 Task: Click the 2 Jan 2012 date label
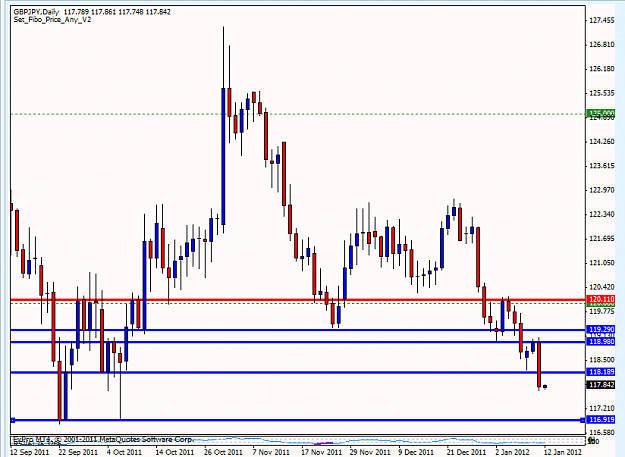pyautogui.click(x=512, y=452)
